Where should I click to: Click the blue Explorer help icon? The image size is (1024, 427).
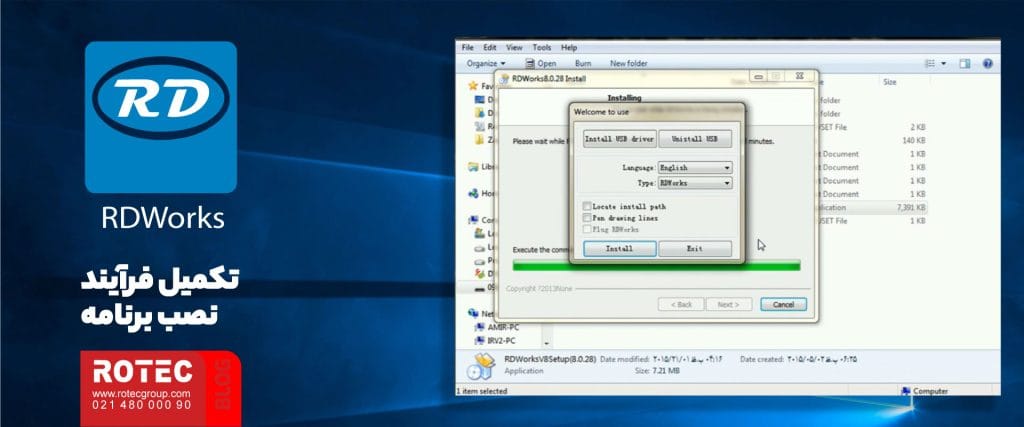(x=987, y=63)
